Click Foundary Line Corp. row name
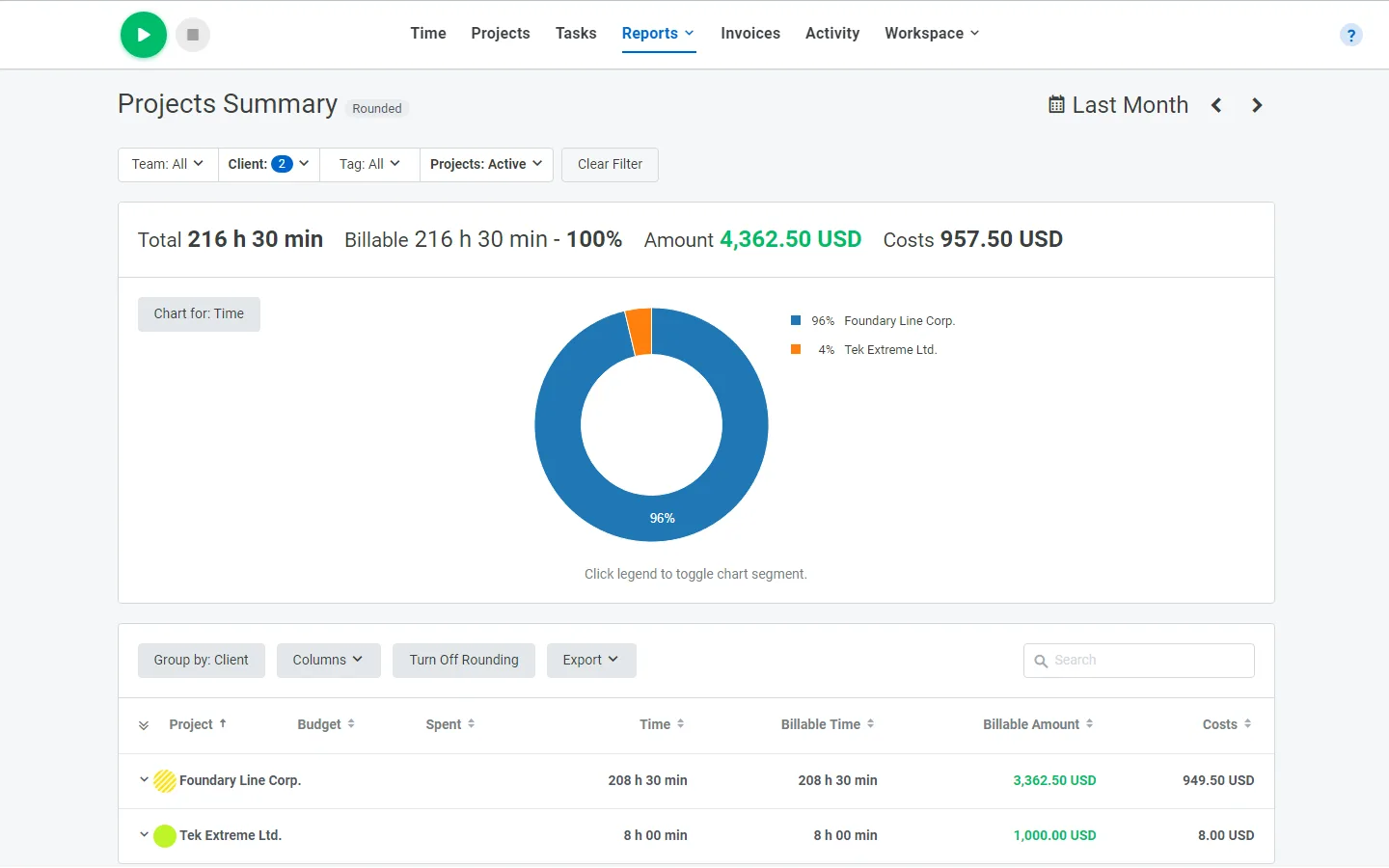Viewport: 1389px width, 868px height. coord(240,781)
